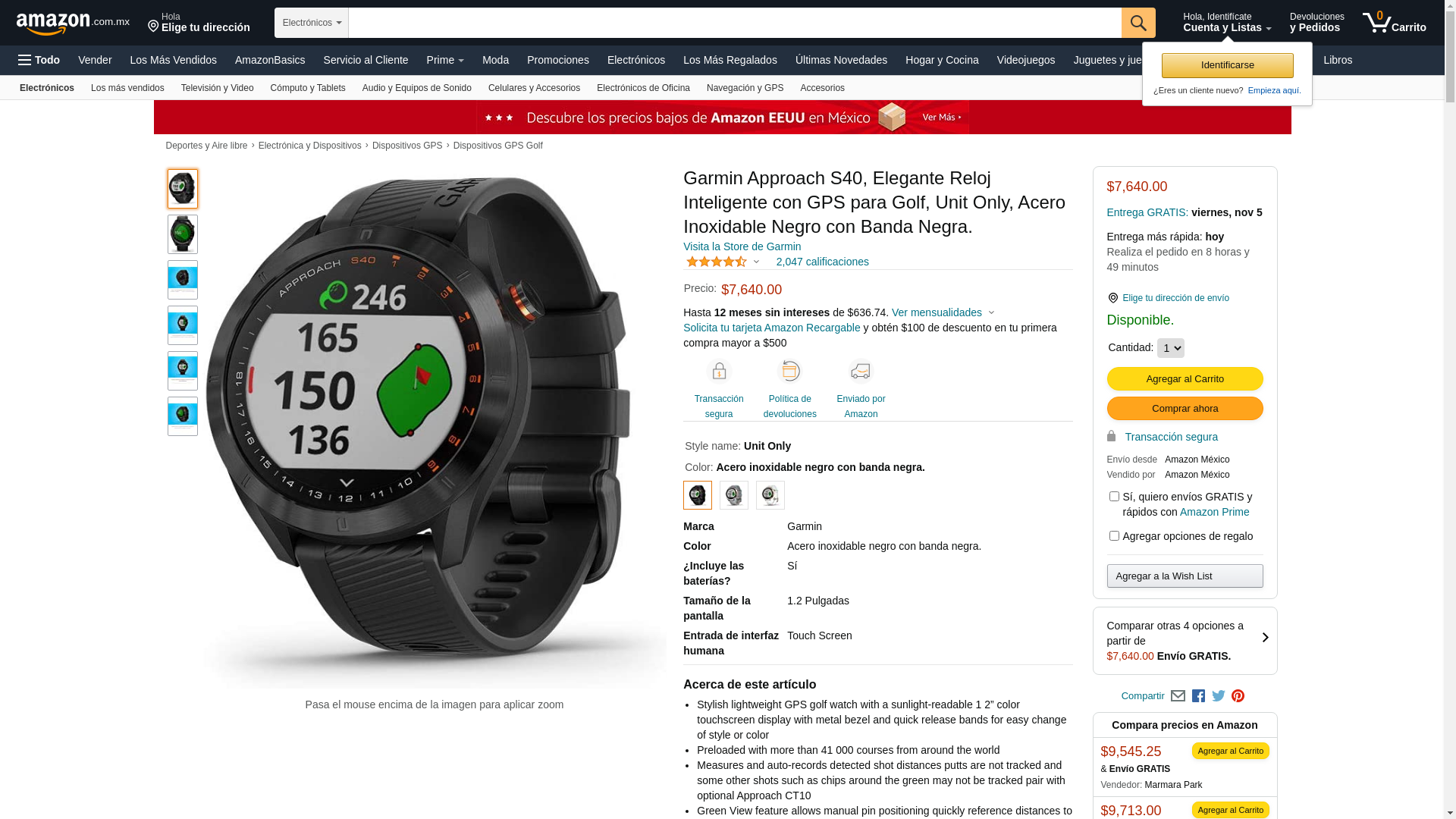This screenshot has height=819, width=1456.
Task: Expand the Ver mensualidades option
Action: click(943, 312)
